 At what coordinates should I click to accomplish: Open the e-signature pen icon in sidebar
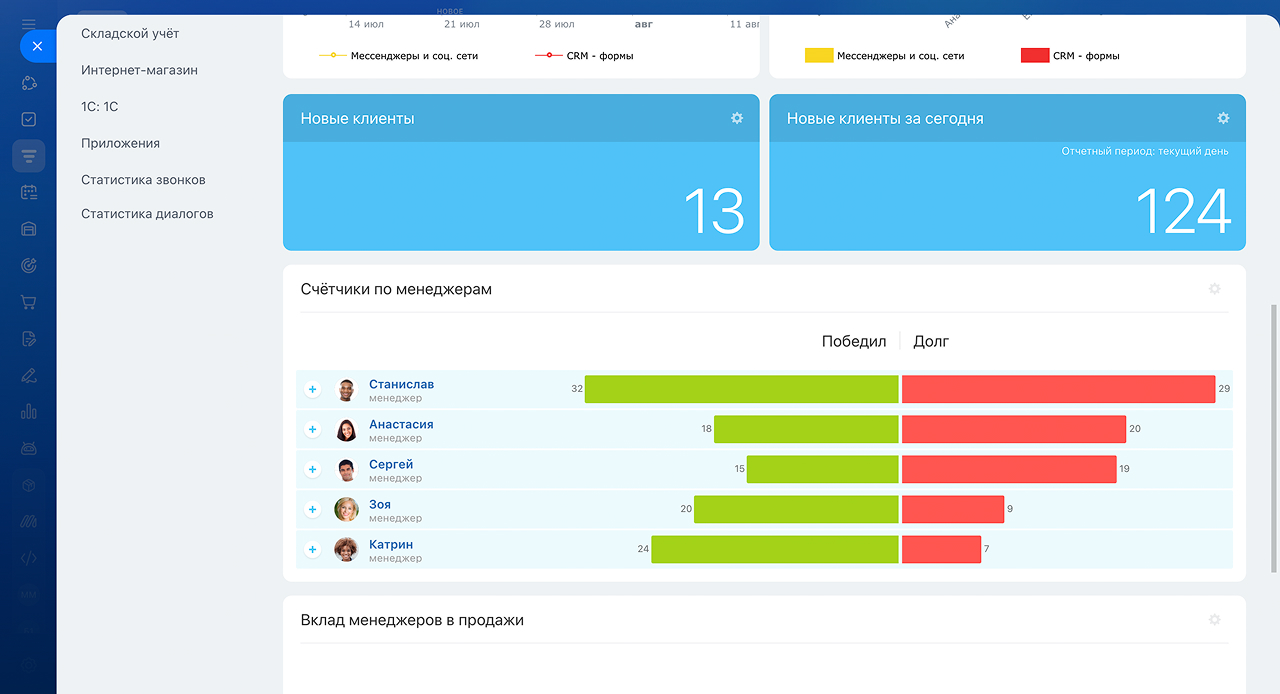point(29,375)
